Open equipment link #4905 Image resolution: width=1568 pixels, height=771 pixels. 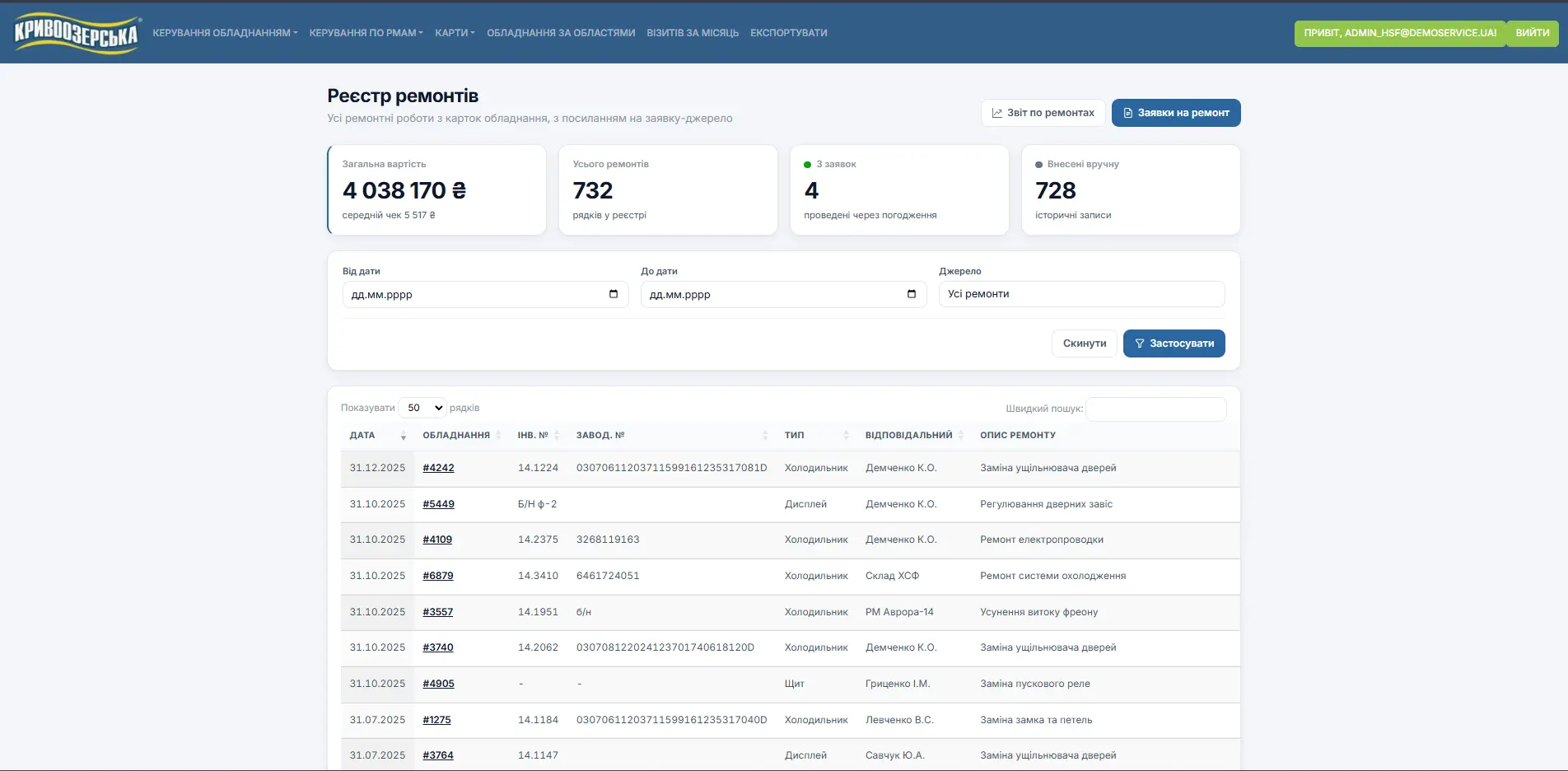point(438,684)
